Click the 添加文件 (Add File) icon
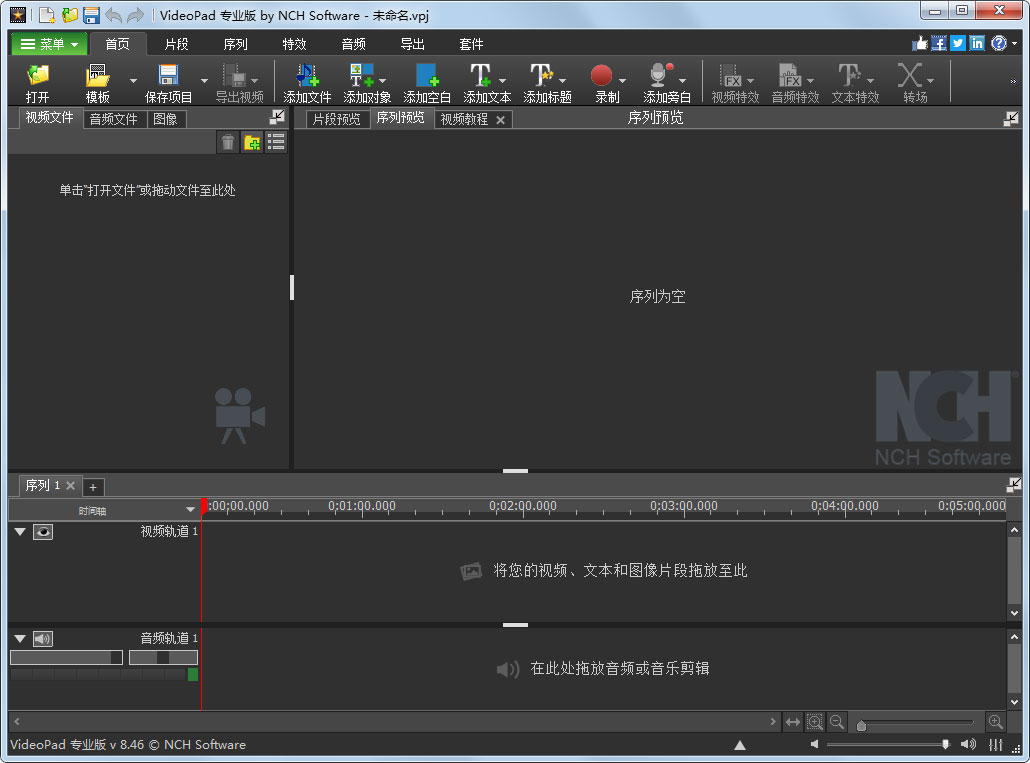The width and height of the screenshot is (1030, 763). (307, 76)
